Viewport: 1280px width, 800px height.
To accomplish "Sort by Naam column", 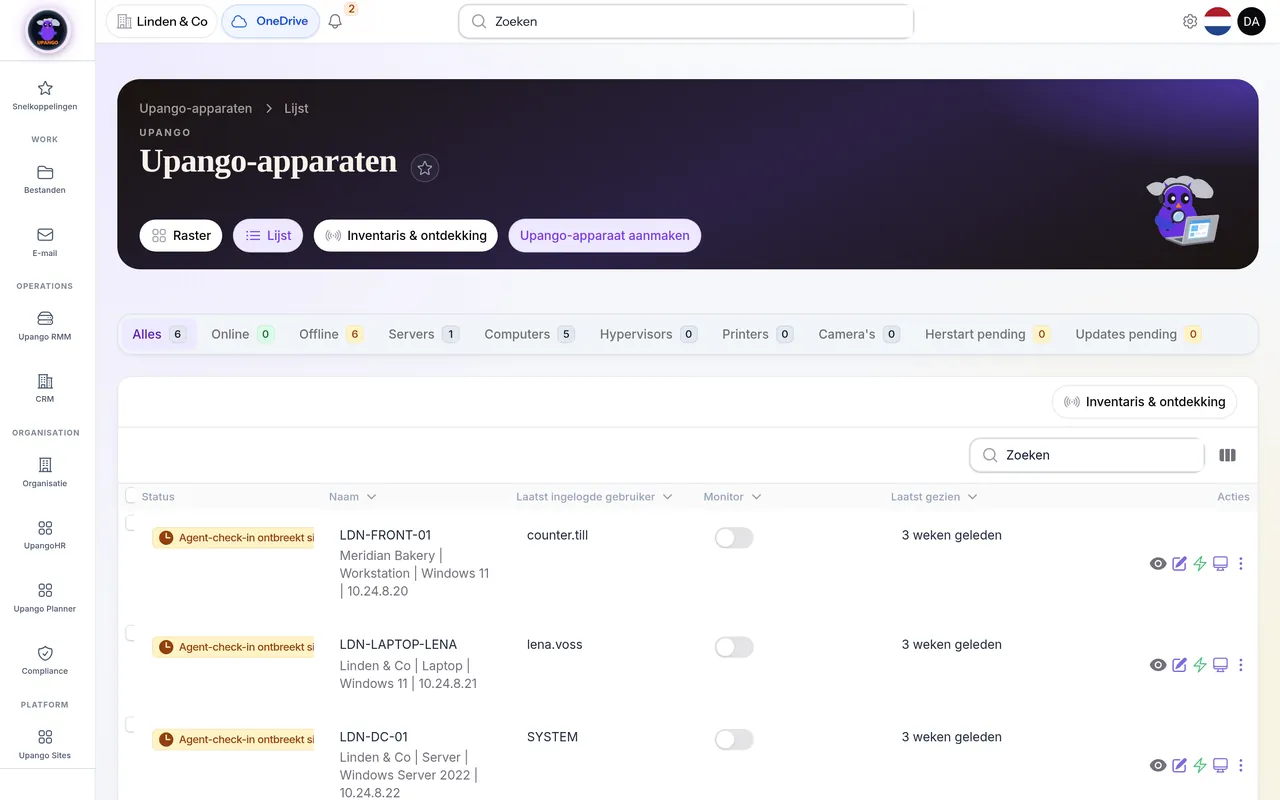I will click(x=352, y=497).
